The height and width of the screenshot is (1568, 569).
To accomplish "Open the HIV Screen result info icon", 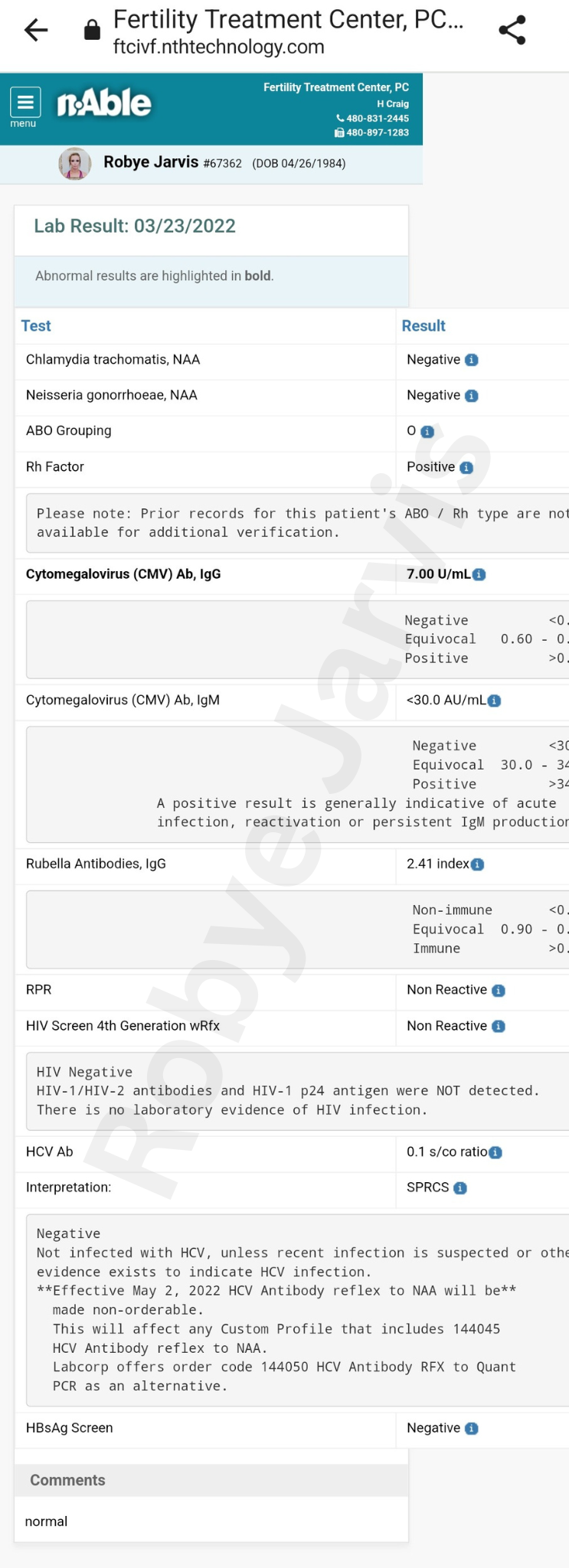I will click(499, 1027).
